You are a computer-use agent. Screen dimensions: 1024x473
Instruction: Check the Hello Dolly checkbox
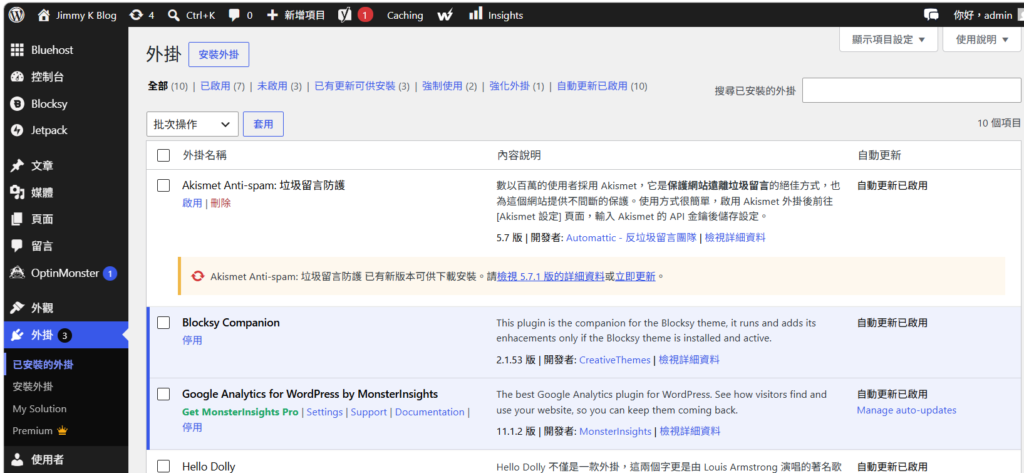click(163, 466)
